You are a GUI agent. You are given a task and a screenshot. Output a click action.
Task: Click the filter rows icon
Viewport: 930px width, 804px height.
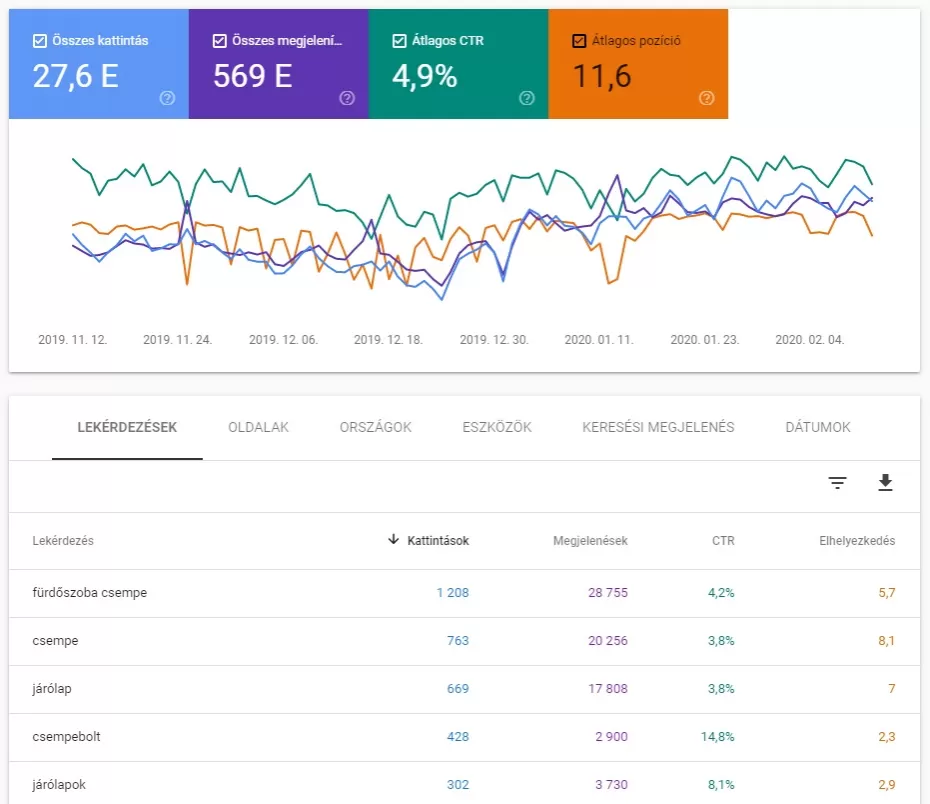point(837,483)
